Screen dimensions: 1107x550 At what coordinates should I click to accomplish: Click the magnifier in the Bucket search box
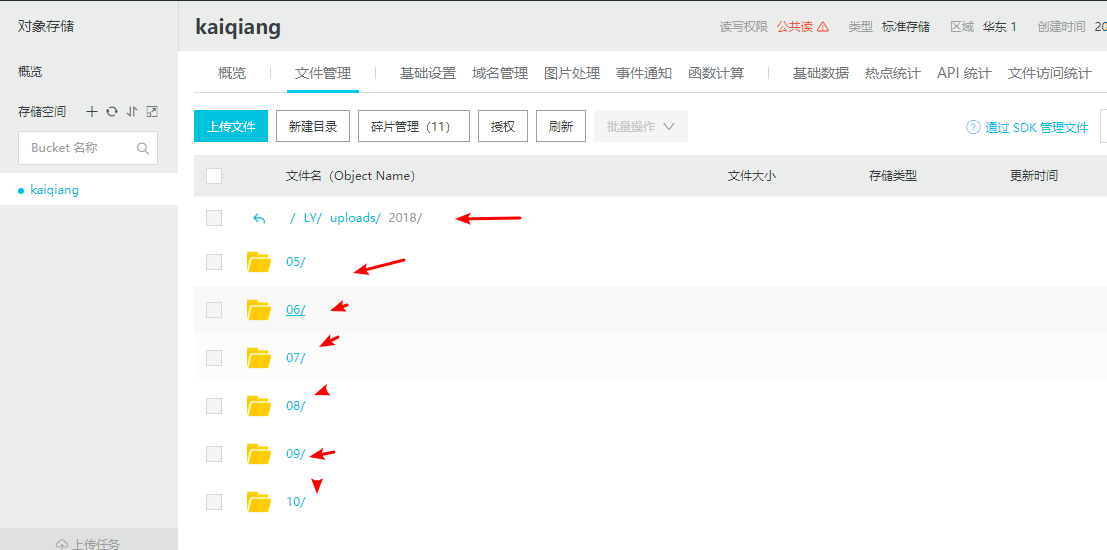tap(143, 148)
